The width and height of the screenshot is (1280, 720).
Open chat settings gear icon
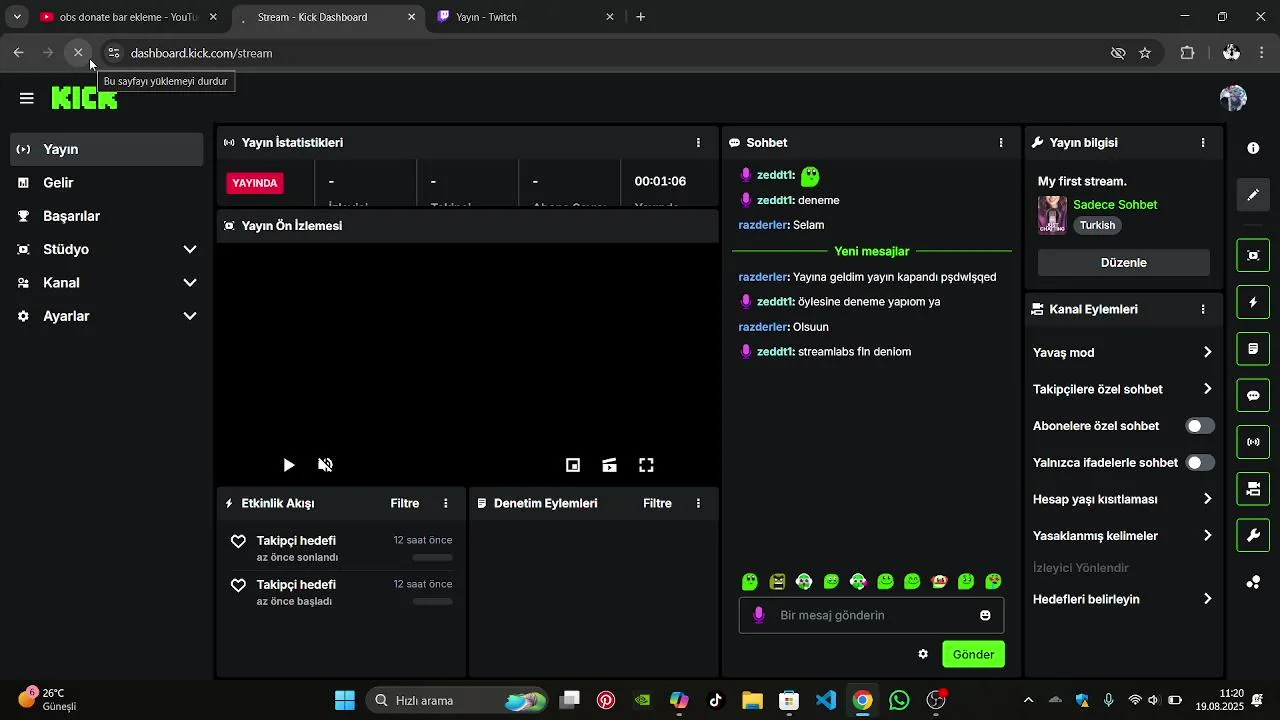(923, 654)
